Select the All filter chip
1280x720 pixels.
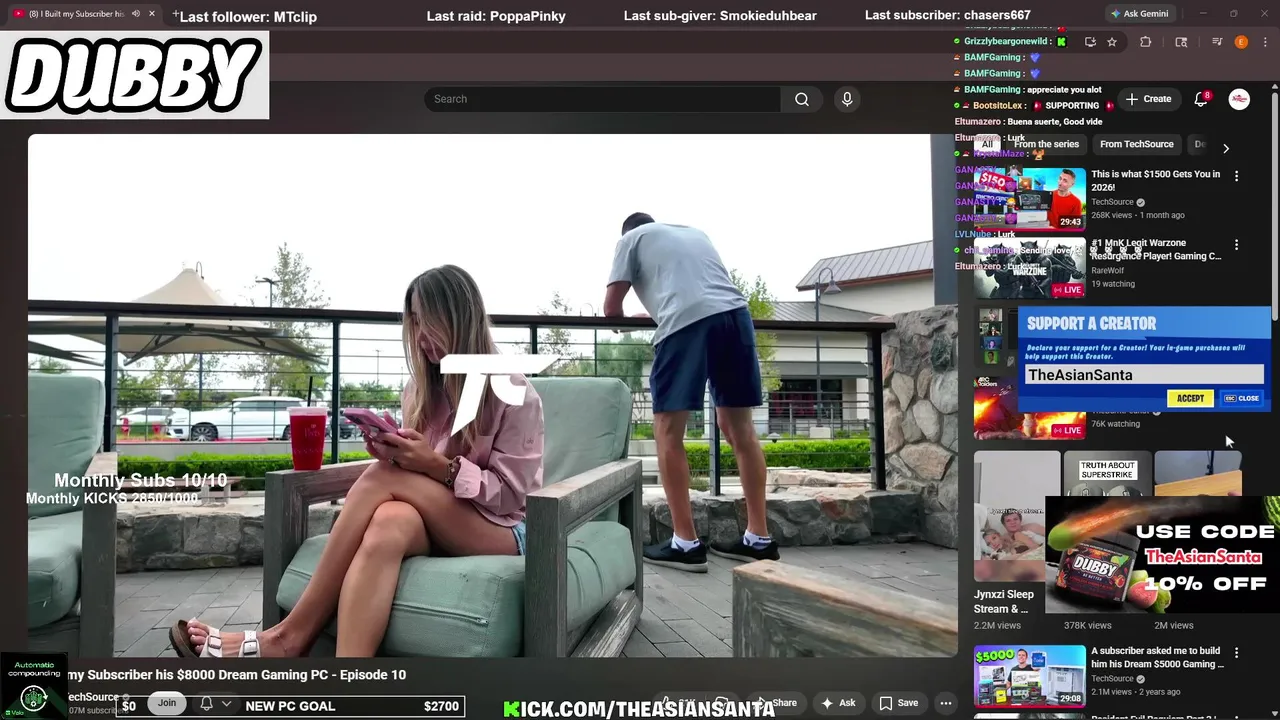pos(986,144)
